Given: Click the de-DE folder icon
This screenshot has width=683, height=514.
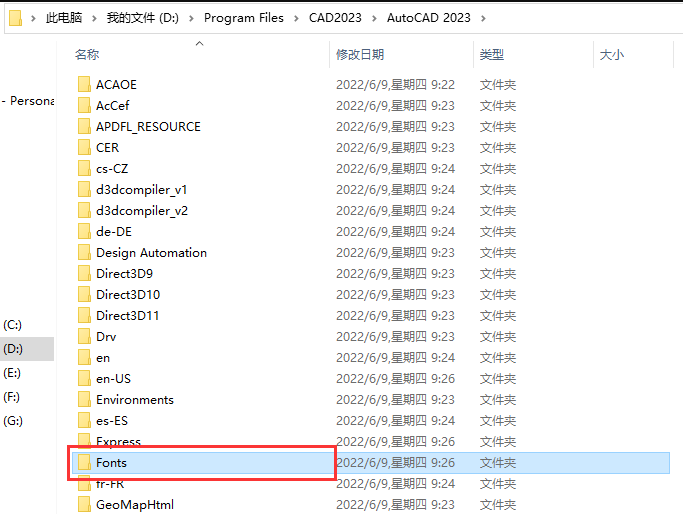Looking at the screenshot, I should pyautogui.click(x=84, y=231).
